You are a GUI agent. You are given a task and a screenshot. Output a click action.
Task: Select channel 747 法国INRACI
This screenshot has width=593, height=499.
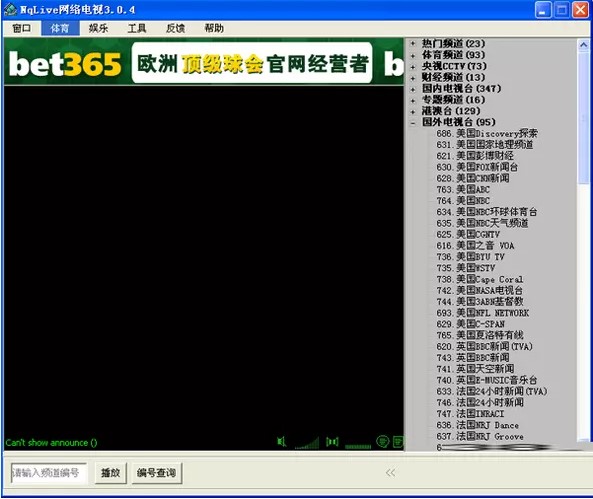tap(470, 414)
